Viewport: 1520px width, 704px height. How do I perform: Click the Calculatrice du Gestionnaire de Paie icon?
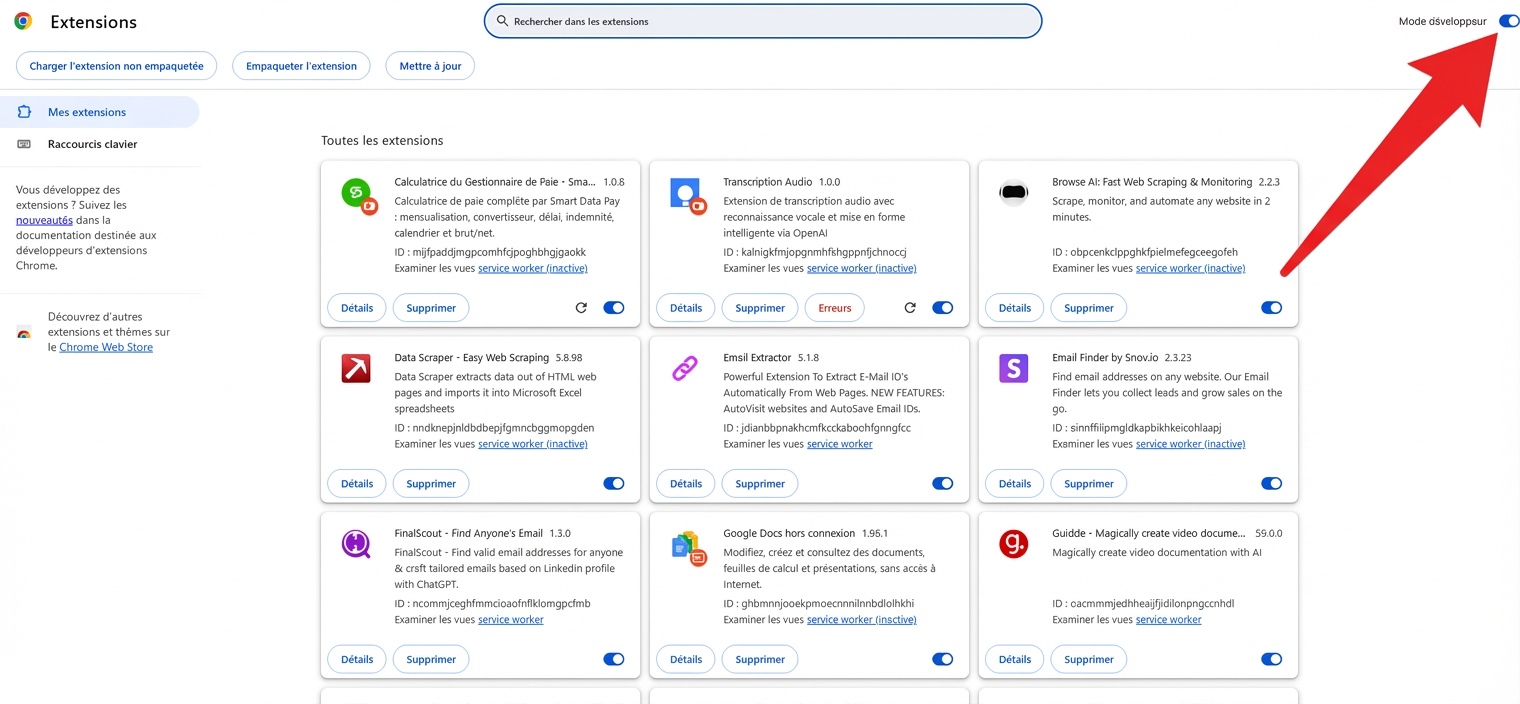click(356, 192)
